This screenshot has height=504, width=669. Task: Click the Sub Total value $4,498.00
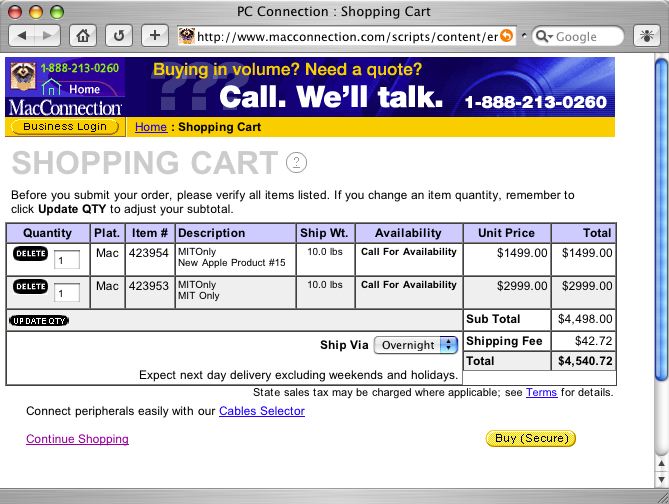(x=585, y=319)
